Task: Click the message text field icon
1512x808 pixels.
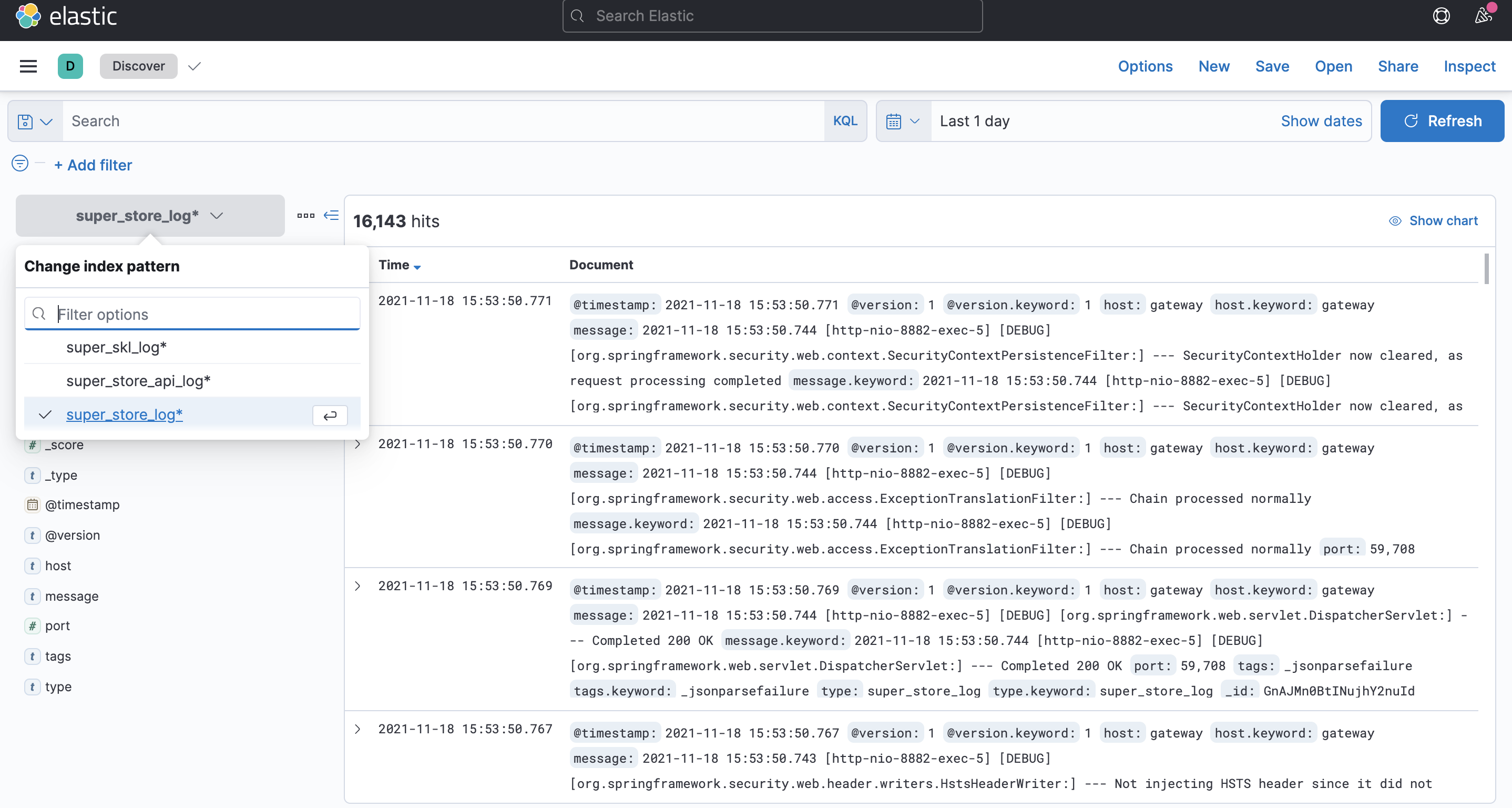Action: click(32, 597)
